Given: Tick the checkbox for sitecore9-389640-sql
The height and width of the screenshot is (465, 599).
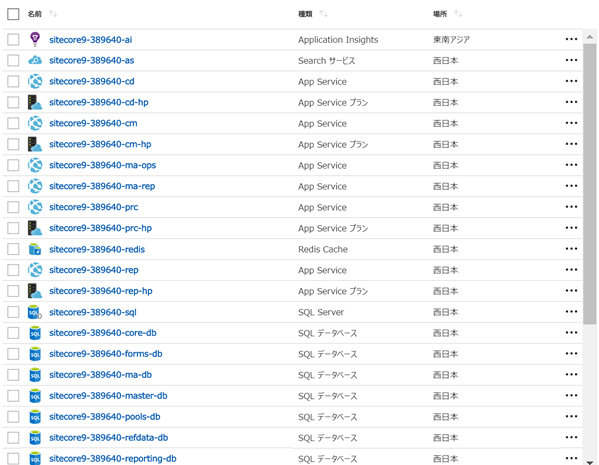Looking at the screenshot, I should (x=13, y=312).
